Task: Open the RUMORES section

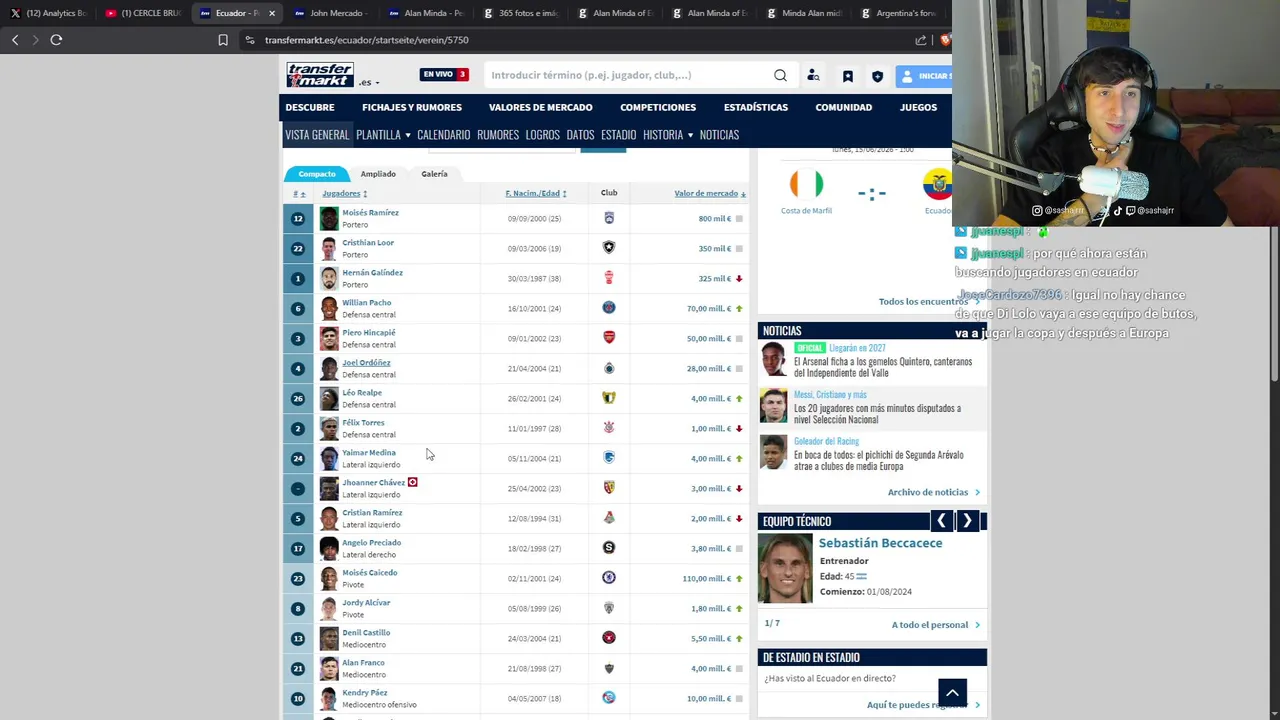Action: 498,135
